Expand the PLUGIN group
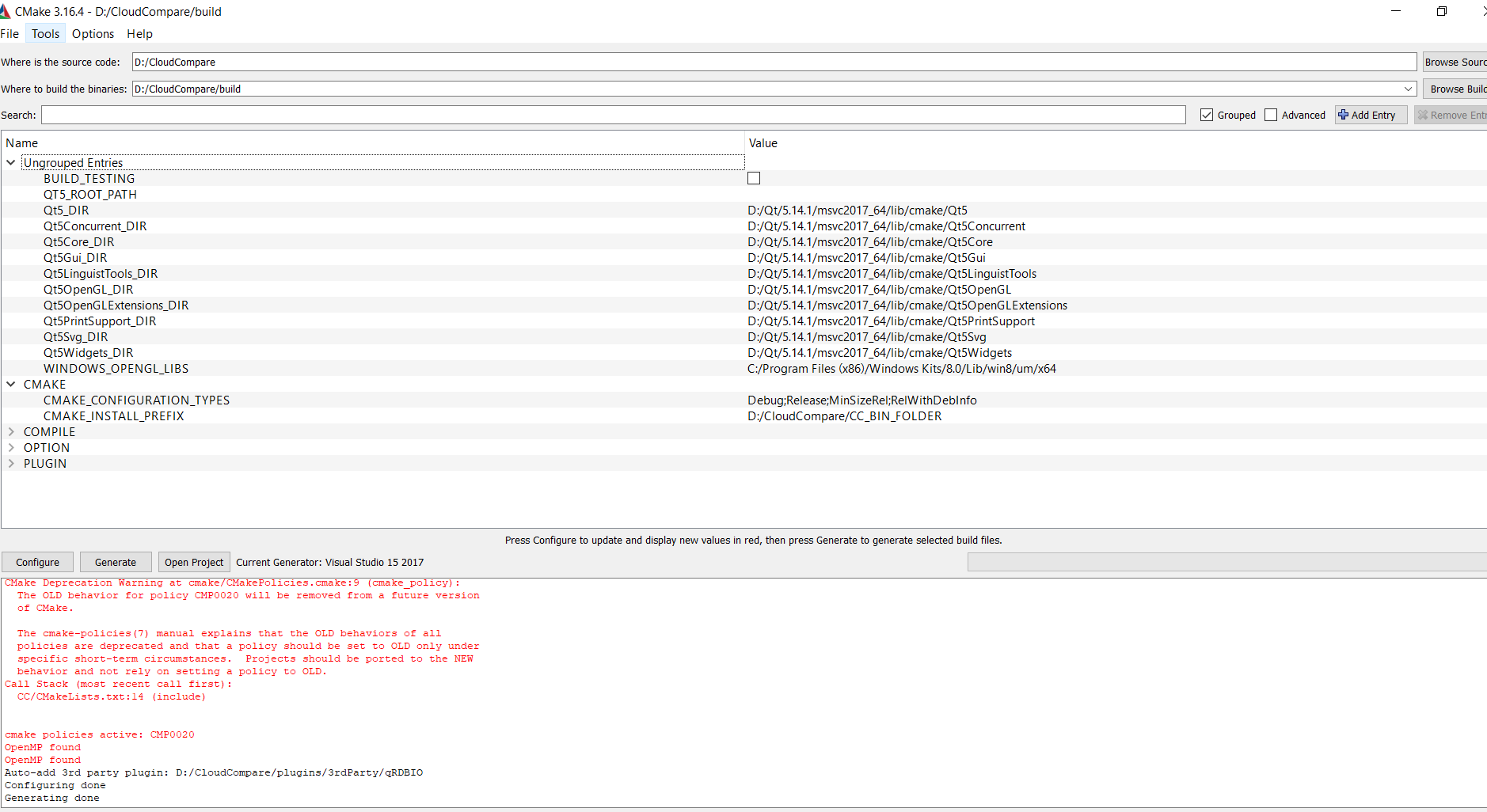Viewport: 1487px width, 812px height. coord(11,463)
